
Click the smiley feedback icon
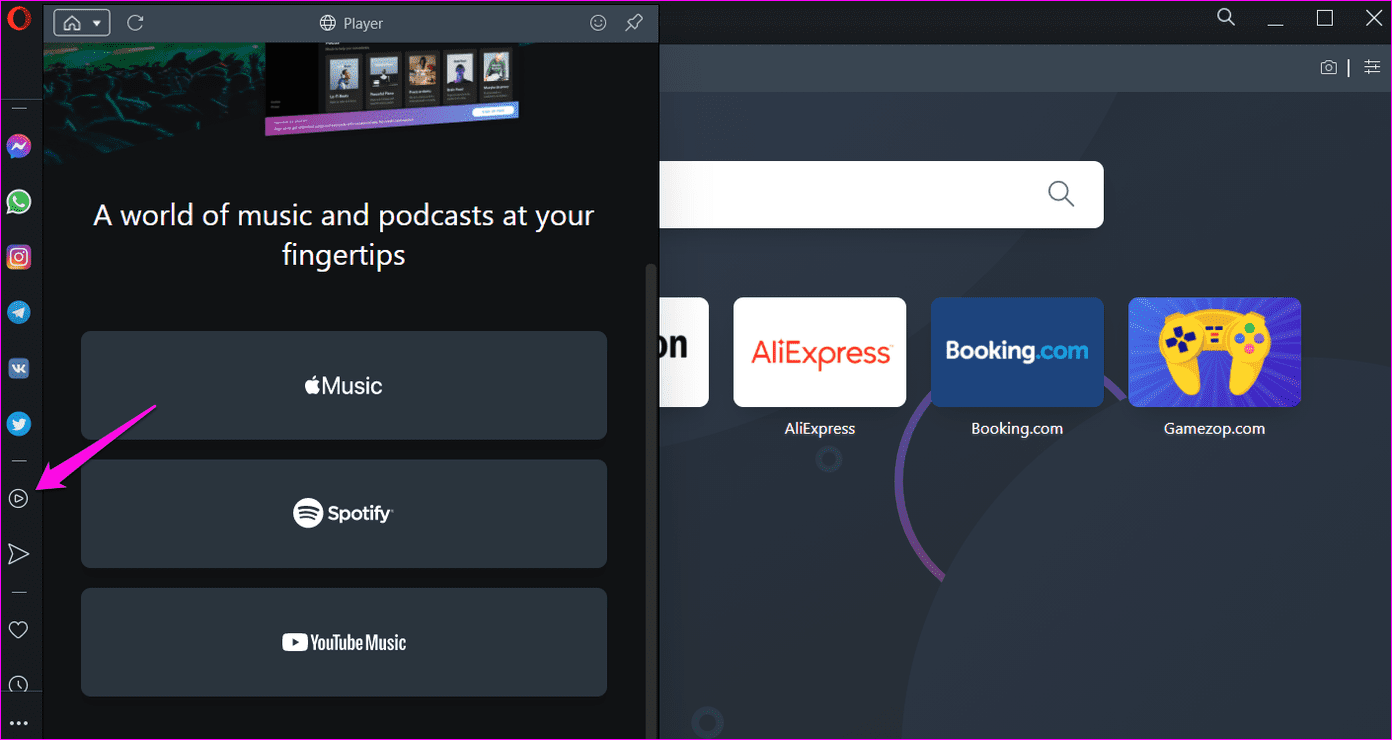pos(598,23)
